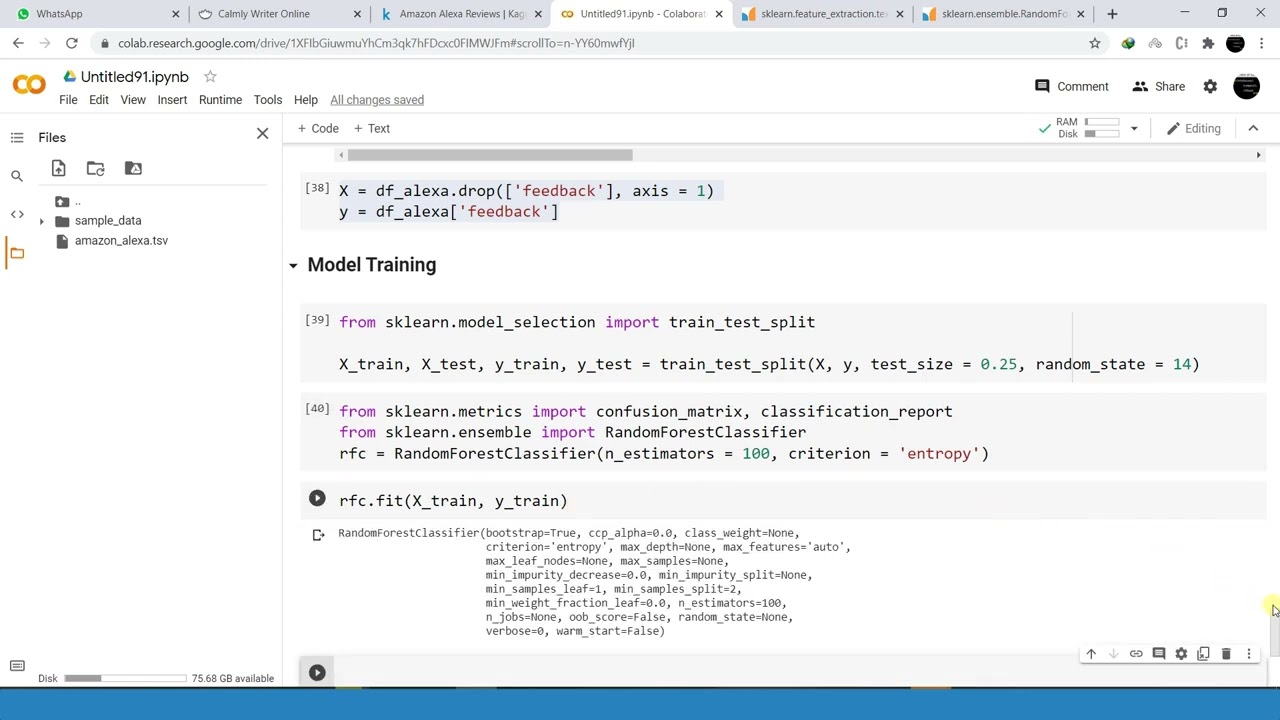Switch to the Calmly Writer Online tab

(279, 14)
